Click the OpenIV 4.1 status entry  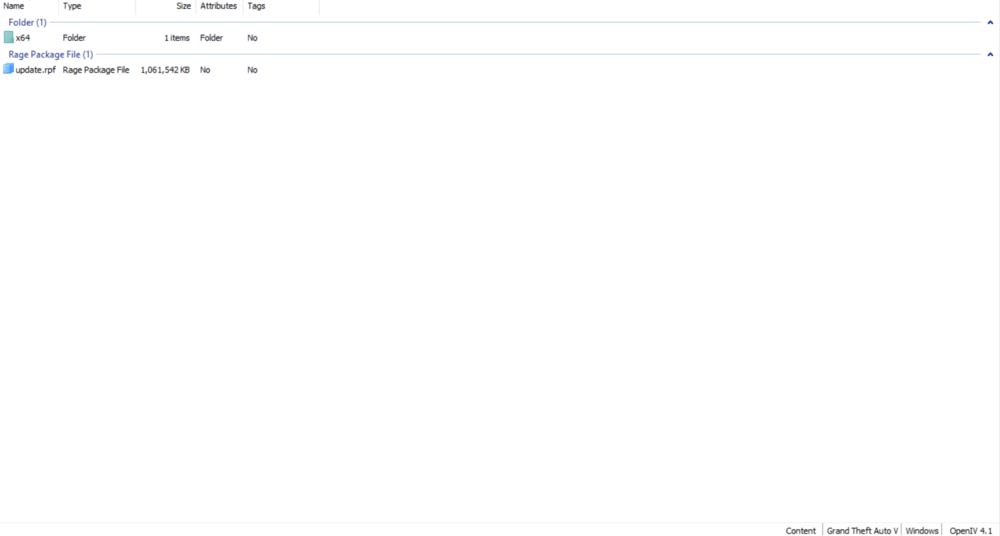[x=971, y=530]
